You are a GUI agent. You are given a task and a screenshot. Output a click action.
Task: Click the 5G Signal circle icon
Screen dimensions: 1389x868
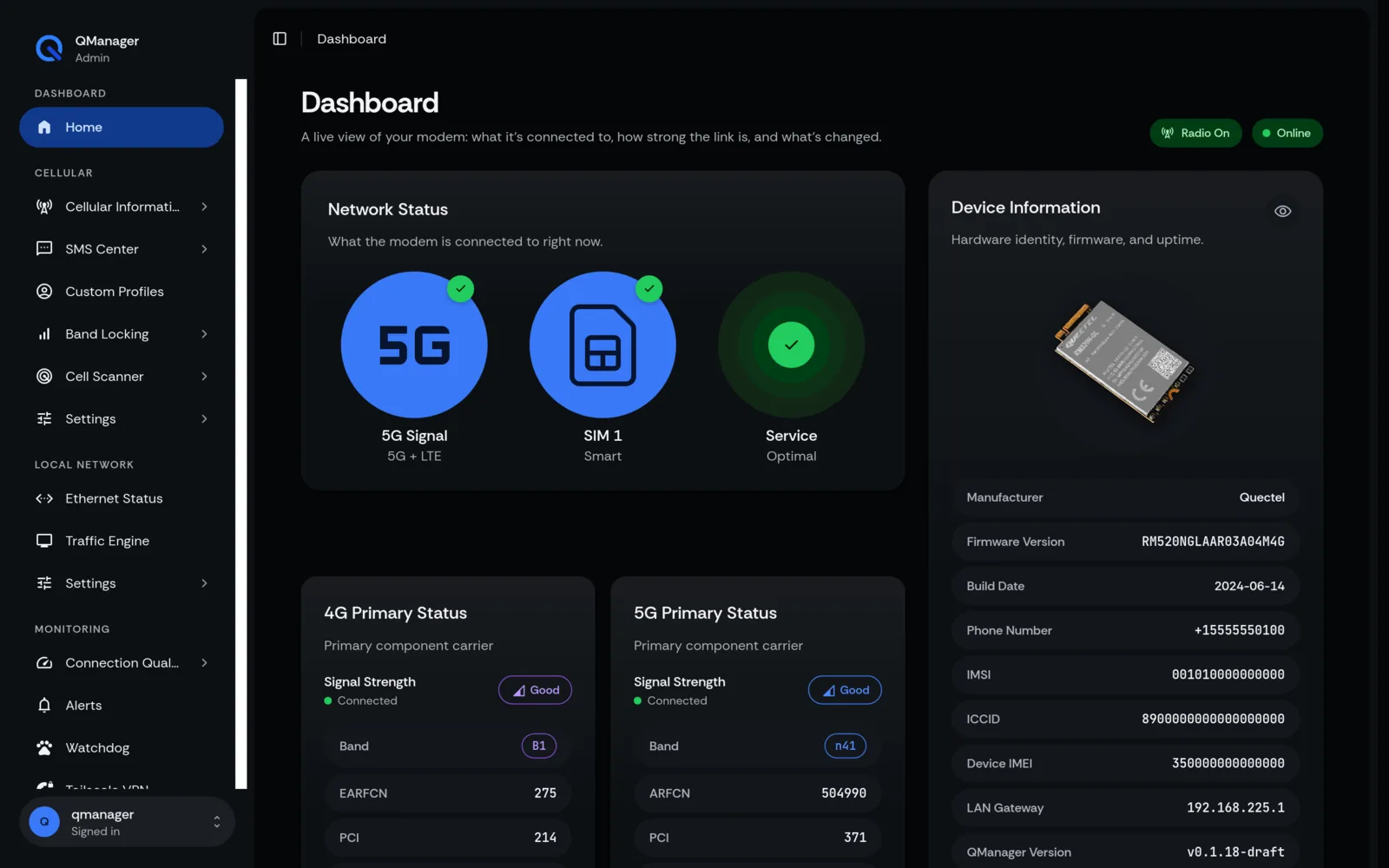[x=414, y=345]
